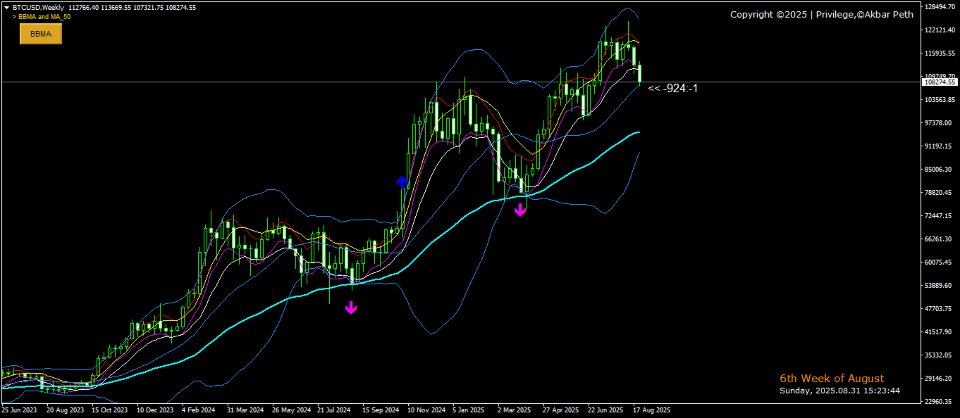
Task: Click the yellow BBMA button
Action: pyautogui.click(x=41, y=34)
